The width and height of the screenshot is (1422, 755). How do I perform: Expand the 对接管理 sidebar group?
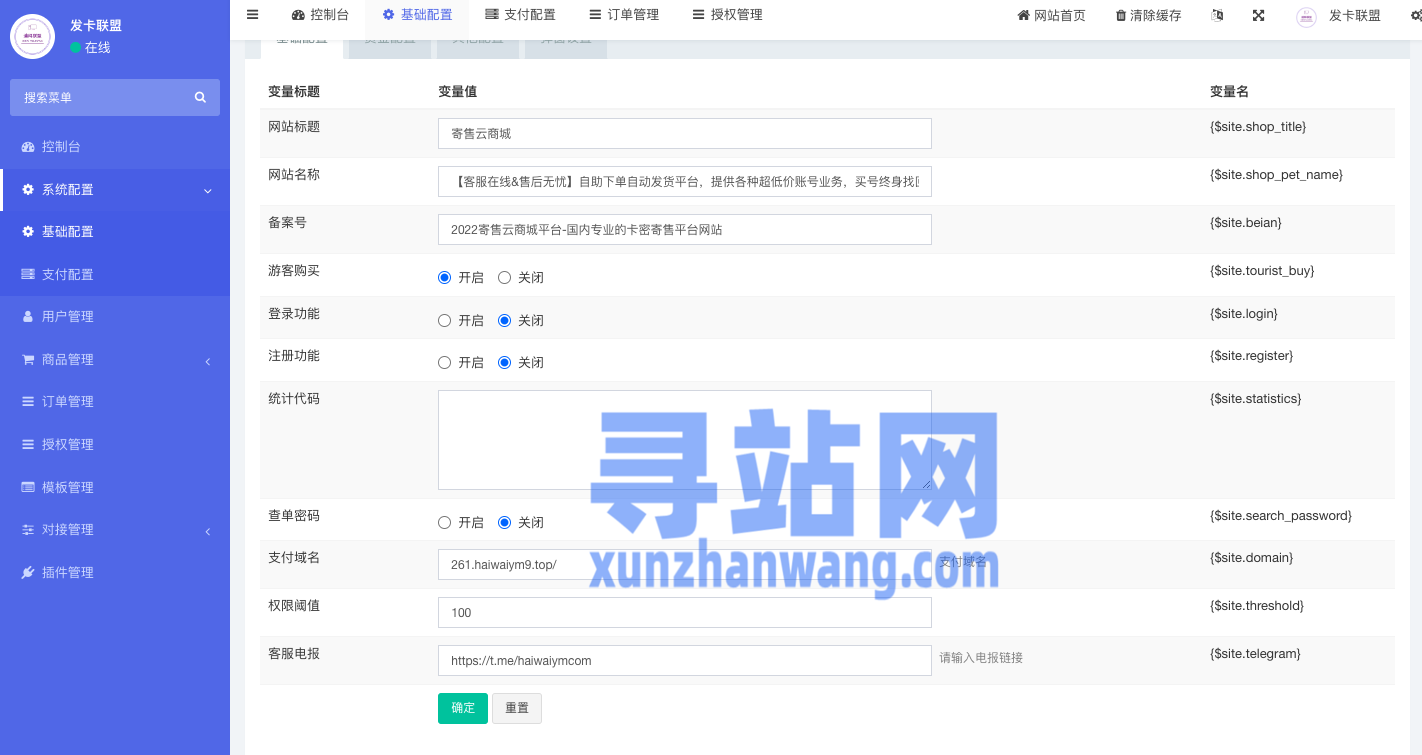(x=115, y=530)
